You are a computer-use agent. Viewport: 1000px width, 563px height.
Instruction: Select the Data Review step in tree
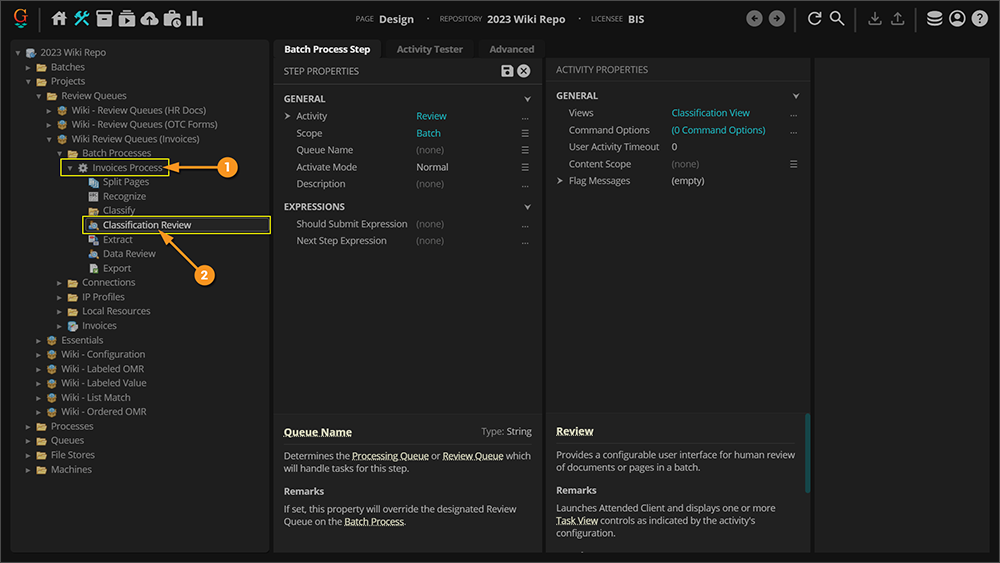click(129, 254)
